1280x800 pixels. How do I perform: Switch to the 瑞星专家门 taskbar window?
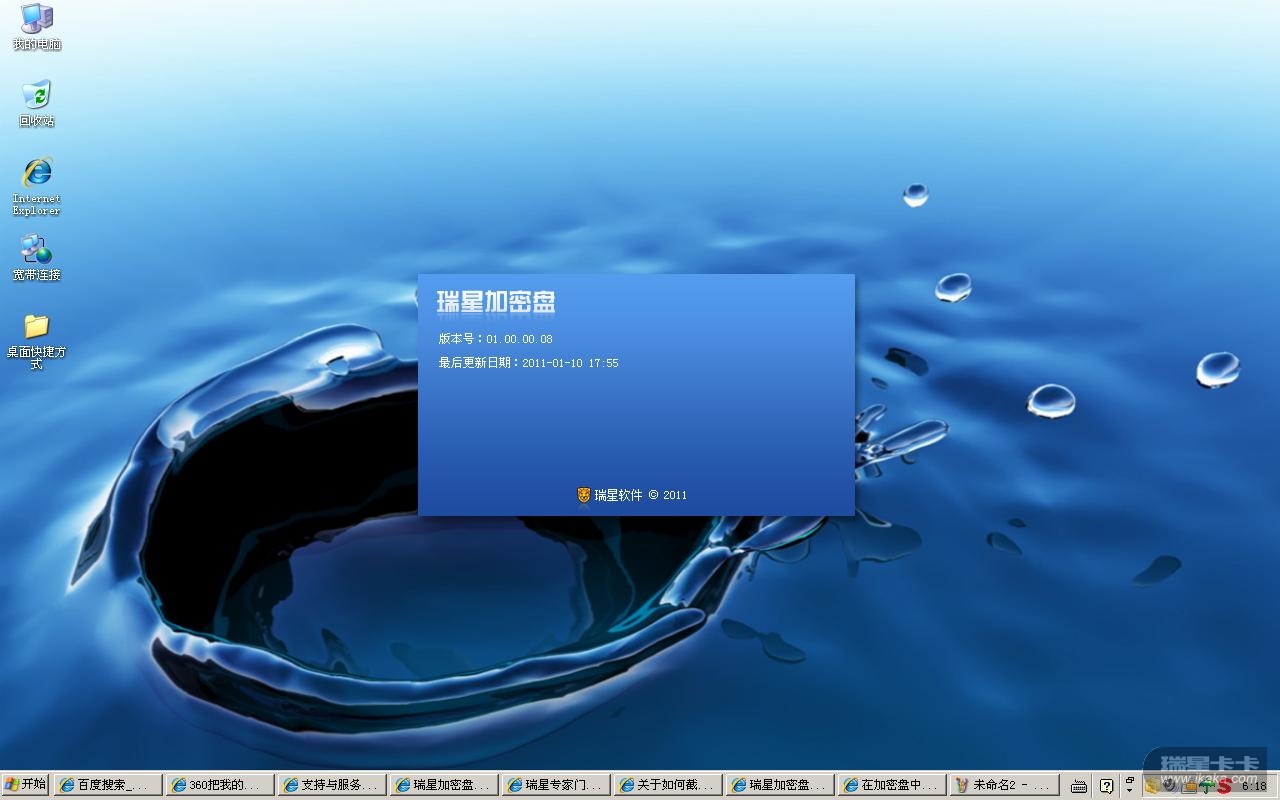[555, 785]
